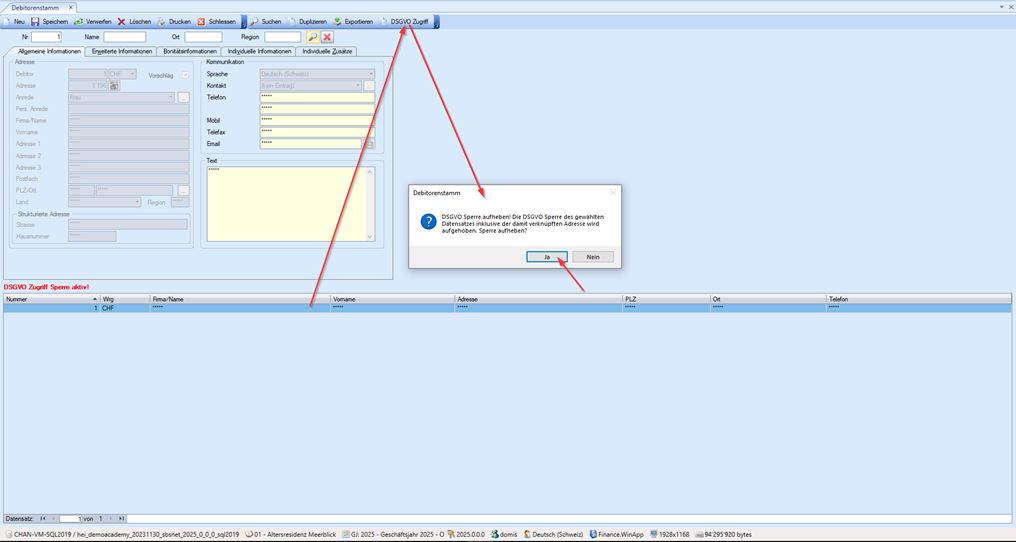Run search with the key icon beside Region
The height and width of the screenshot is (542, 1016).
click(312, 37)
